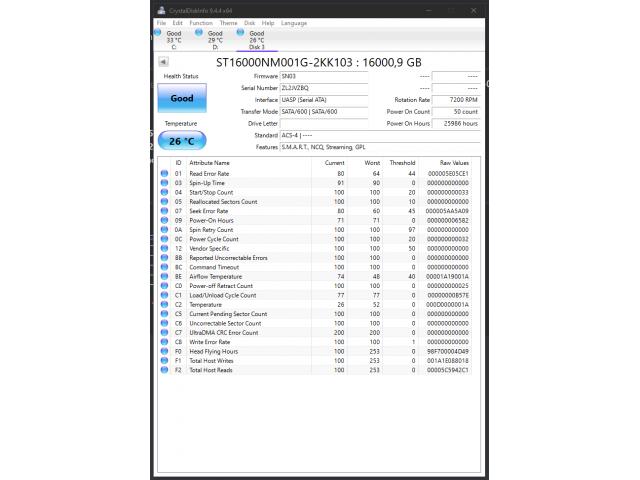Switch to the D: drive tab
The height and width of the screenshot is (480, 640).
(214, 39)
